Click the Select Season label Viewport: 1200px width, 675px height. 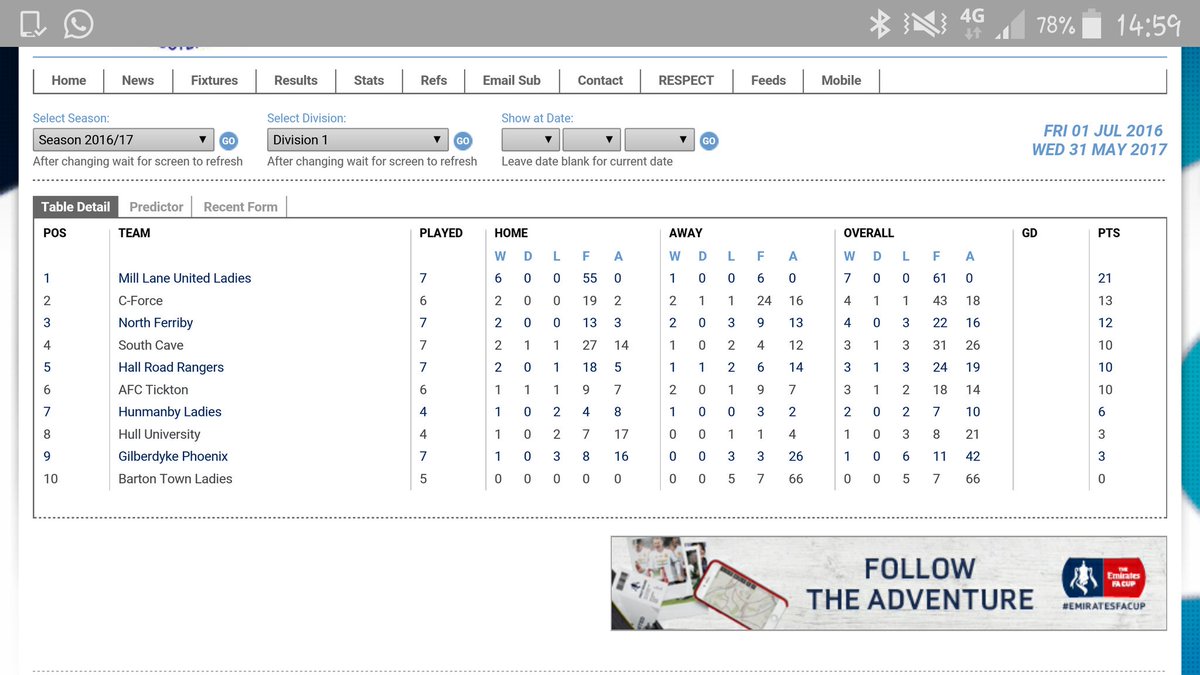[71, 118]
